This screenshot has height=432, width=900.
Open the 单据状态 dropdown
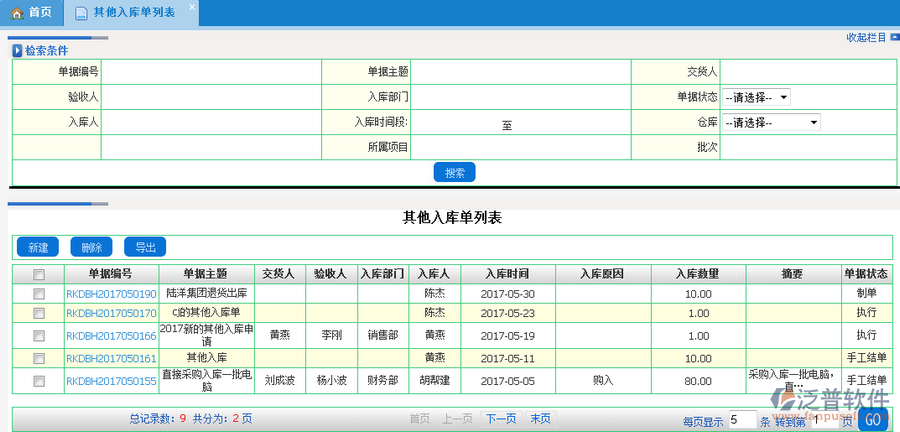pos(756,98)
